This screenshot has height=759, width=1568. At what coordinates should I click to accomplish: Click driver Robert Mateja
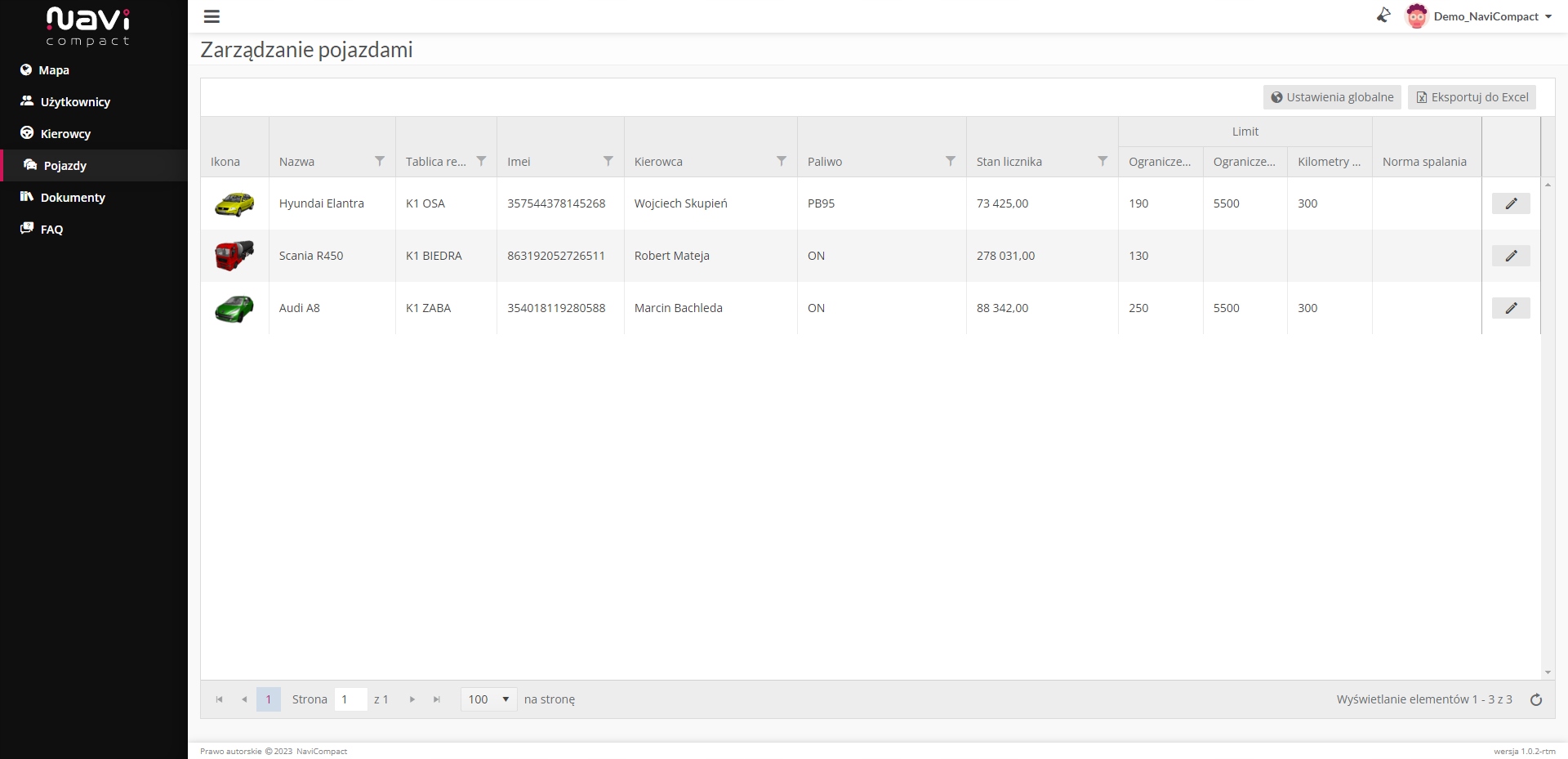[672, 256]
